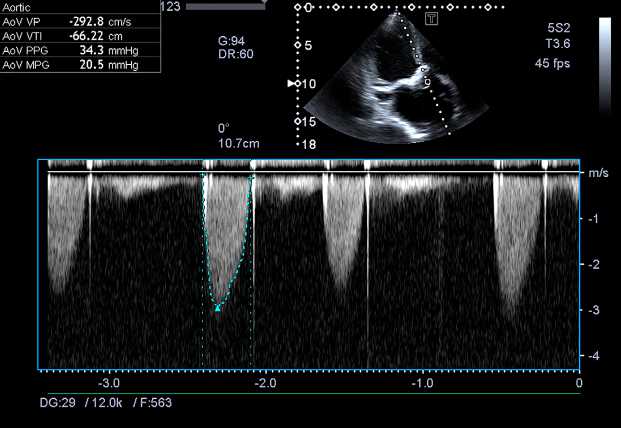The image size is (621, 428).
Task: Click the grayscale map bar
Action: tap(605, 65)
